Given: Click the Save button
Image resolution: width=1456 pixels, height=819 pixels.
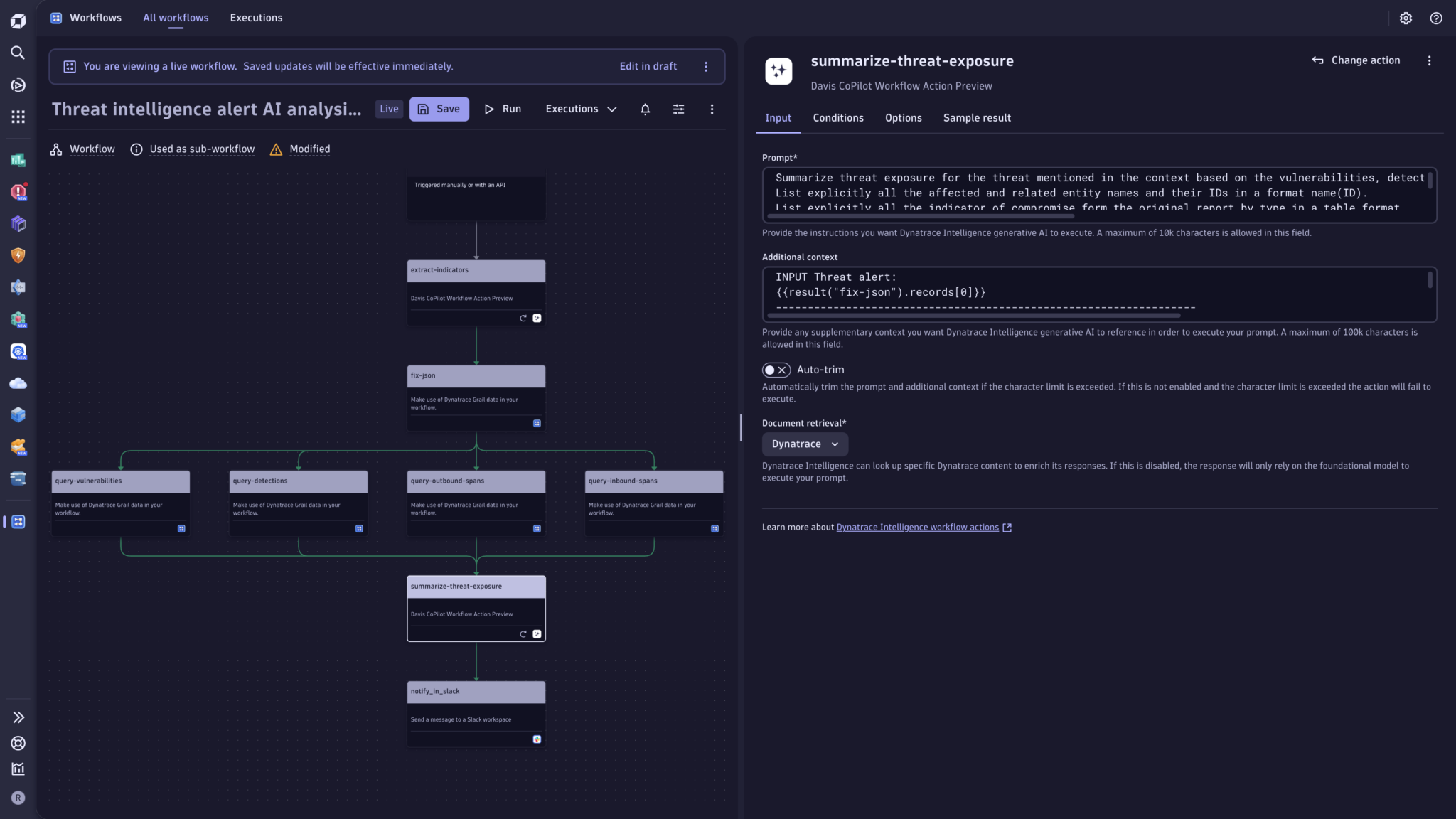Looking at the screenshot, I should [x=439, y=109].
